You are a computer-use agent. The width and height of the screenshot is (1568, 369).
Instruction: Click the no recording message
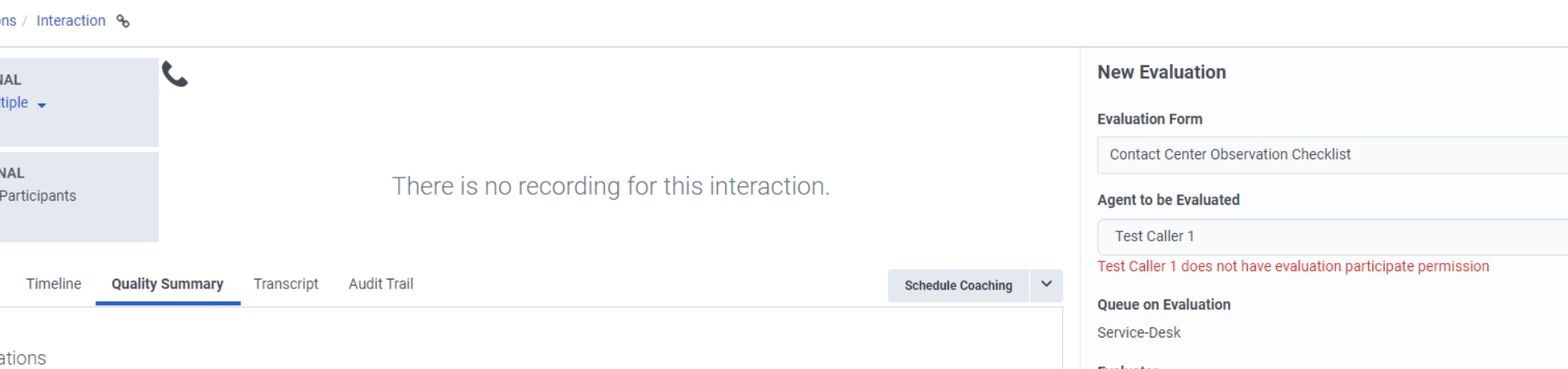(611, 186)
